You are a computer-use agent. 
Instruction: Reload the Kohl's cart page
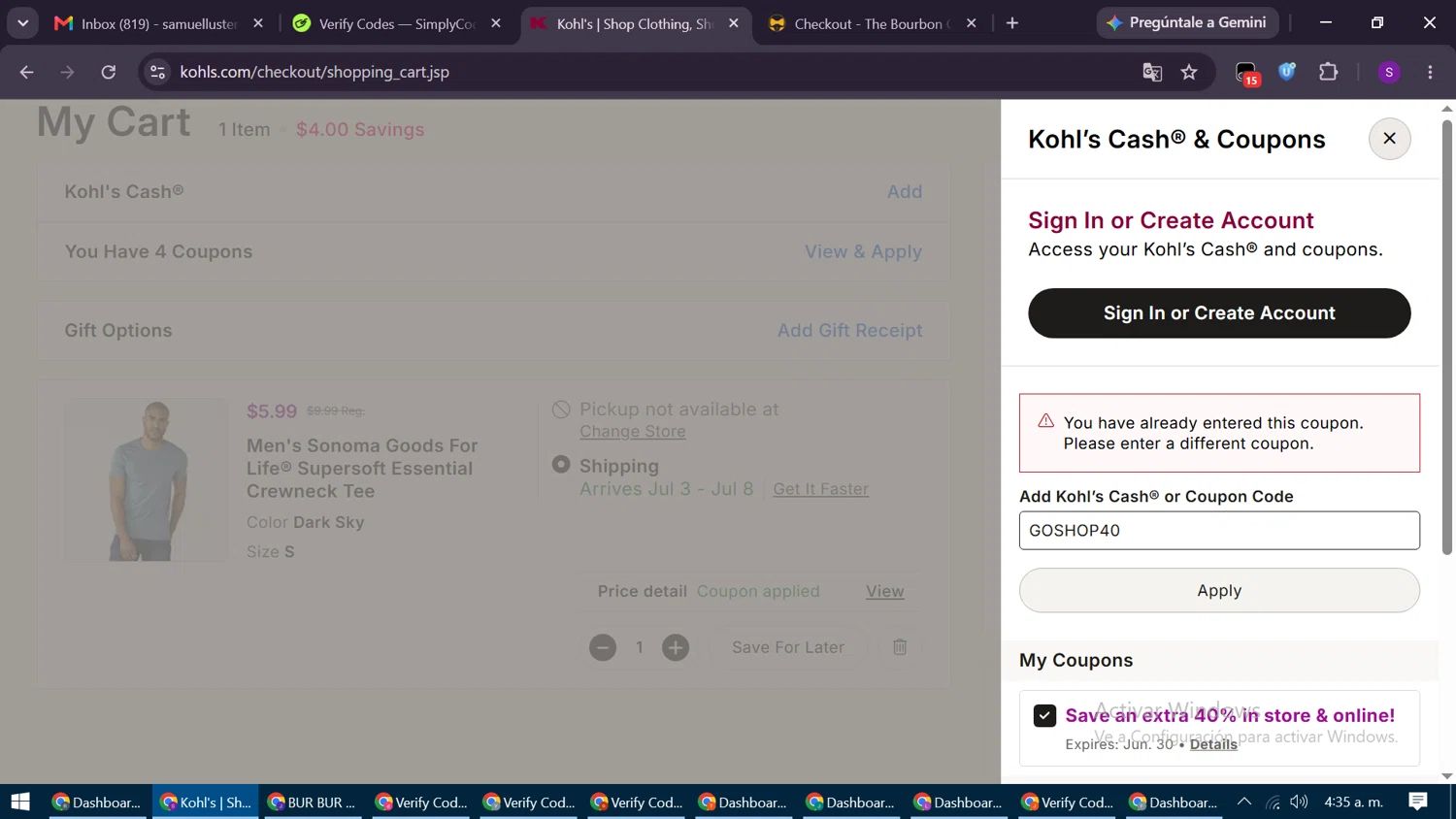coord(109,72)
